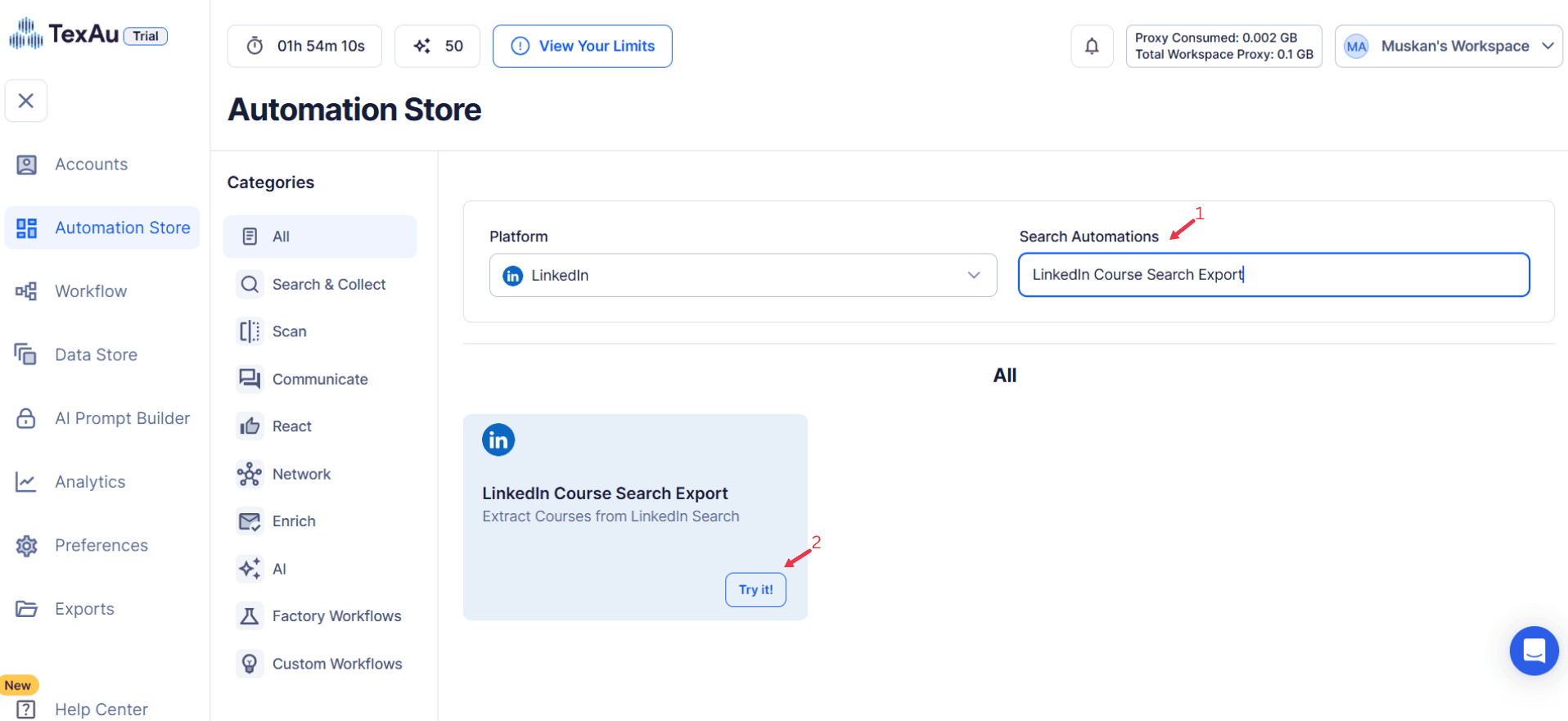Click the Analytics chart icon

[26, 482]
